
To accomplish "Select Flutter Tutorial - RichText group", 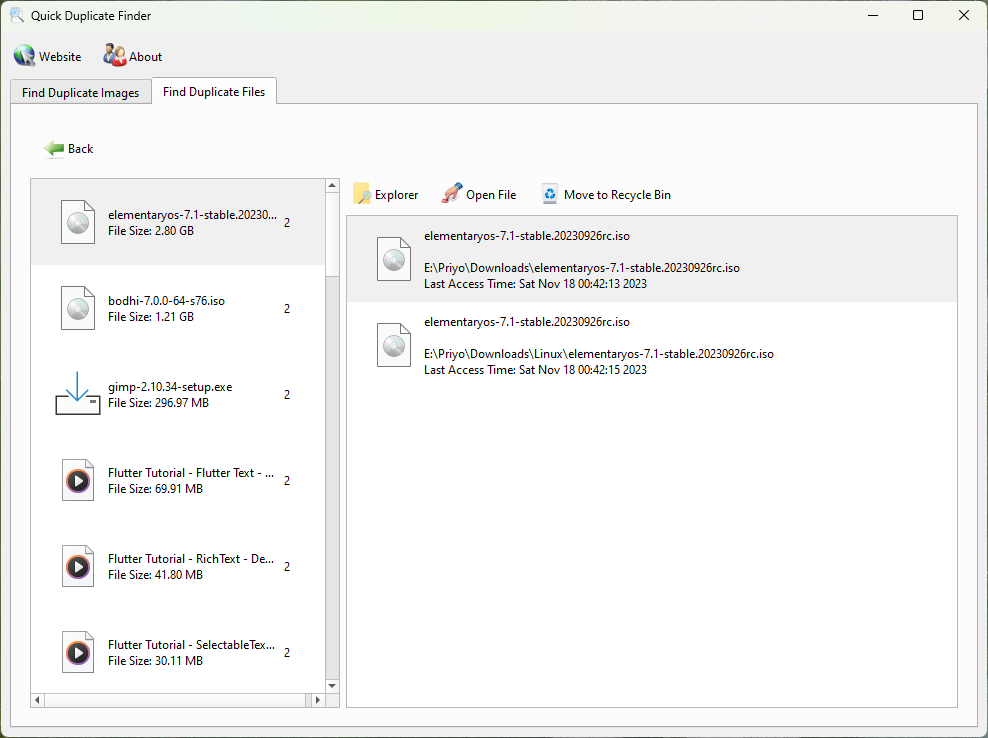I will pyautogui.click(x=178, y=566).
